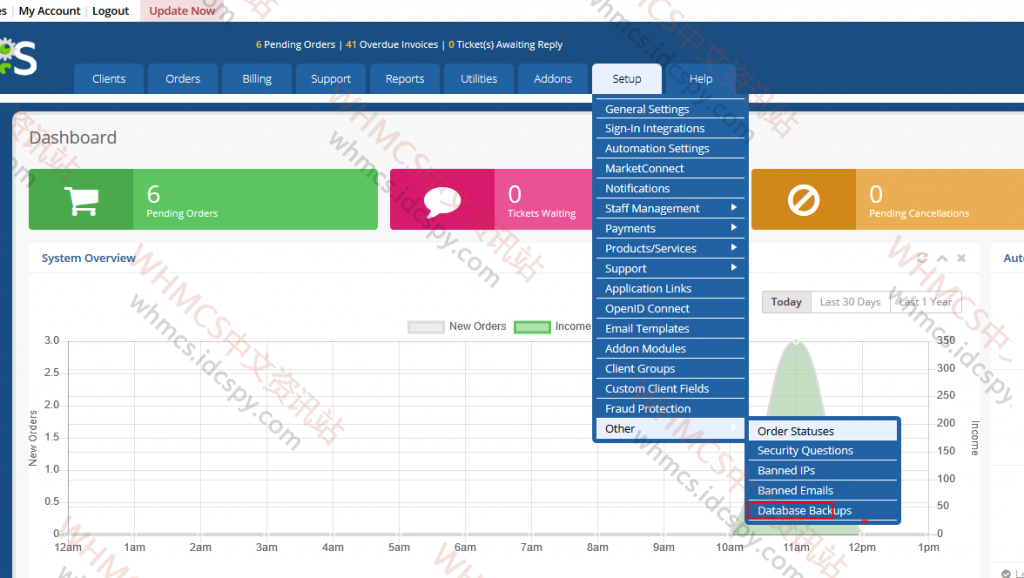Choose Application Links menu item
Image resolution: width=1024 pixels, height=578 pixels.
coord(670,289)
